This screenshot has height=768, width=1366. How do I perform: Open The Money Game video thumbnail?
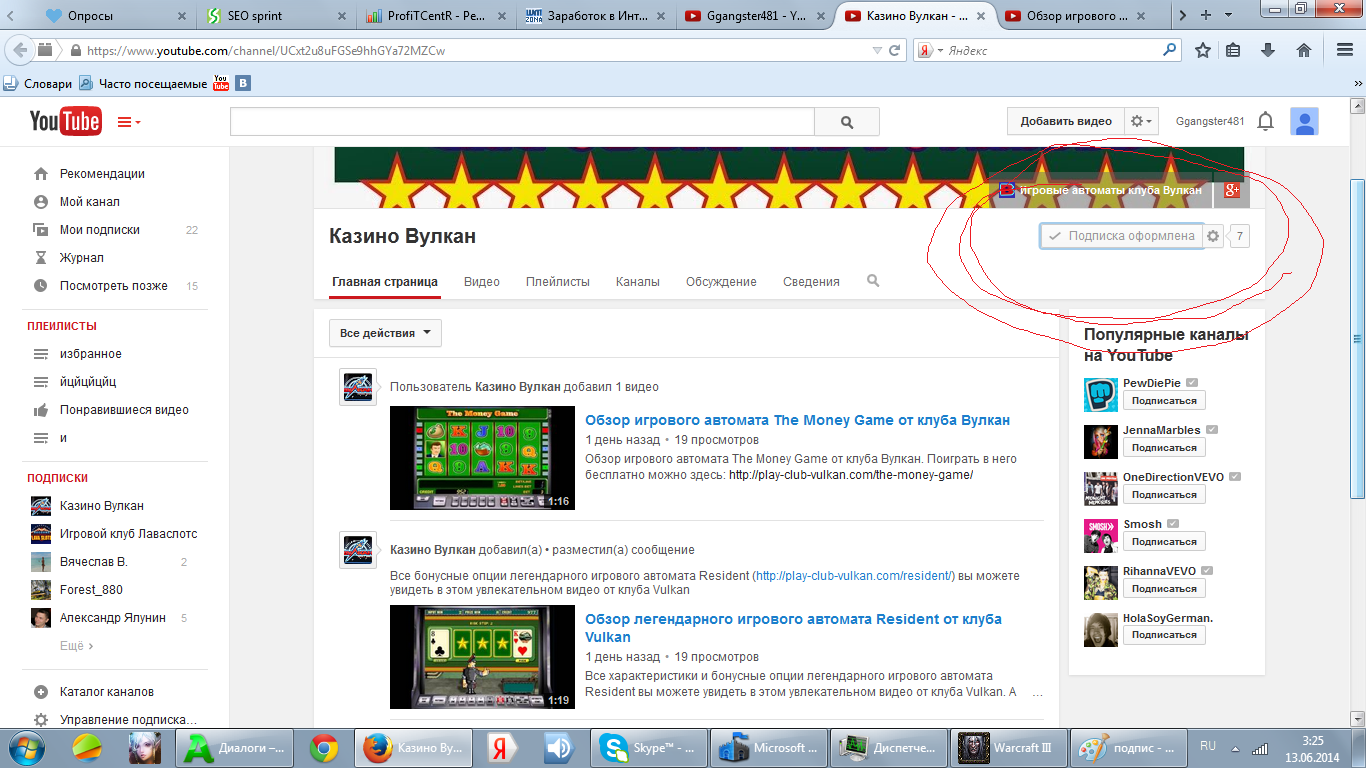click(482, 458)
